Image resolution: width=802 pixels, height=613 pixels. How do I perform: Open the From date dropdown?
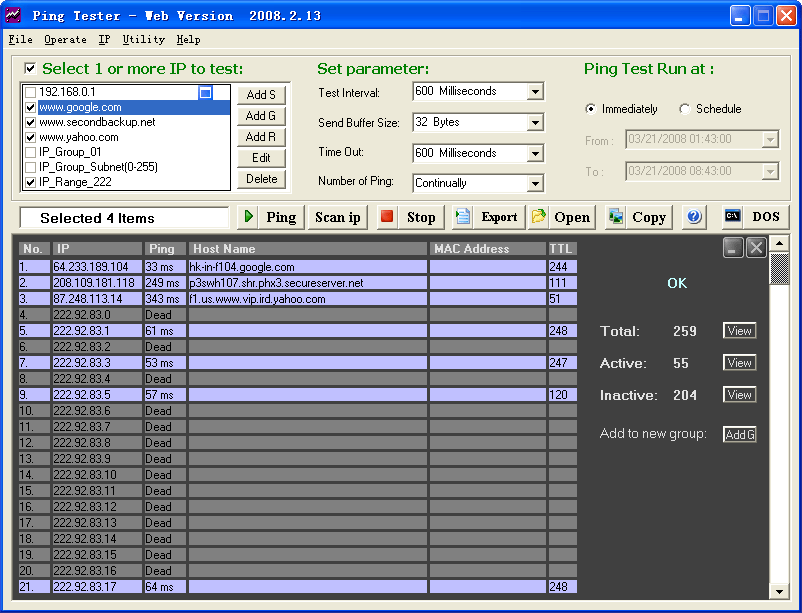[x=770, y=139]
